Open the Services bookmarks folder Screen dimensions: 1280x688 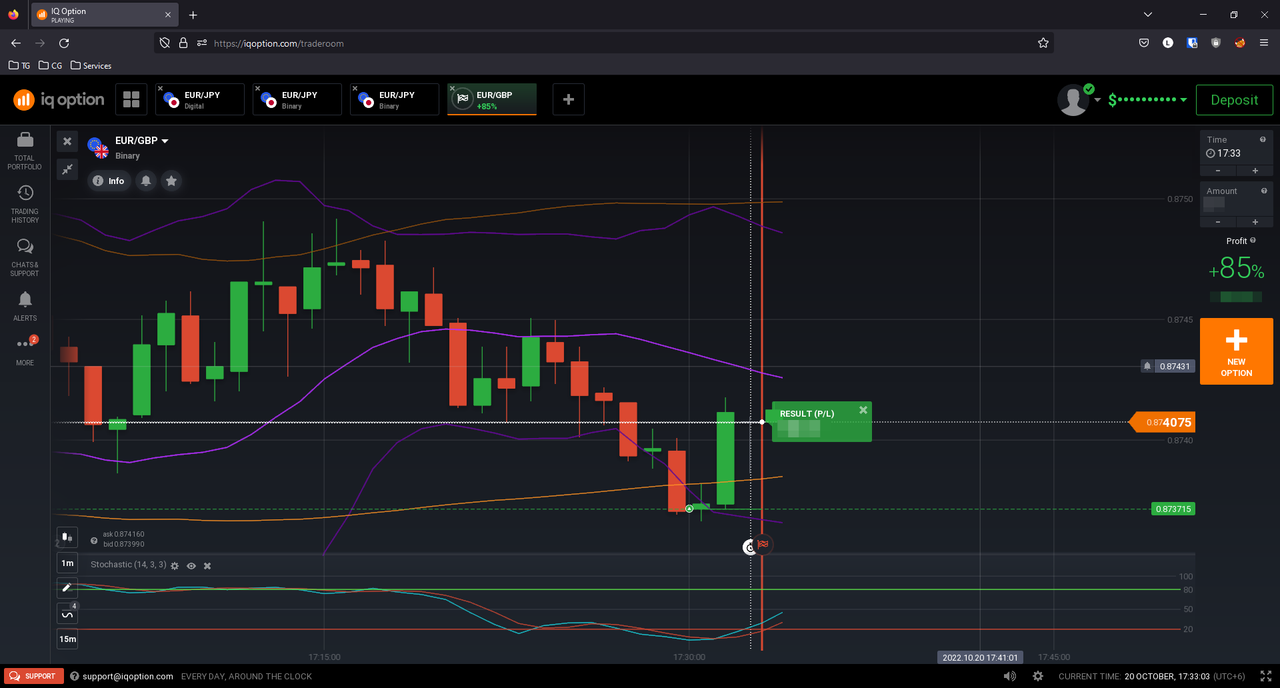click(91, 66)
